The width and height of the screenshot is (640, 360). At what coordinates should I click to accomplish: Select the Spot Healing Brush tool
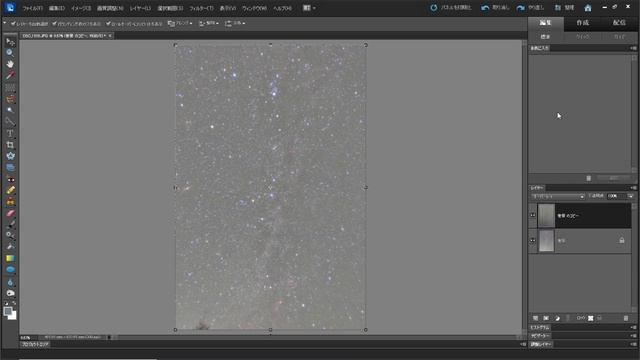pos(10,190)
